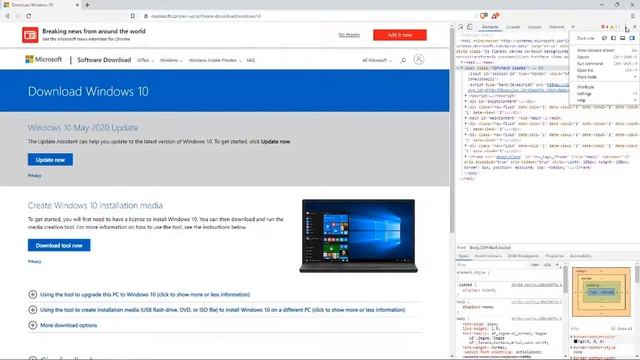Click the Styles filter input field
This screenshot has width=640, height=360.
coord(492,265)
